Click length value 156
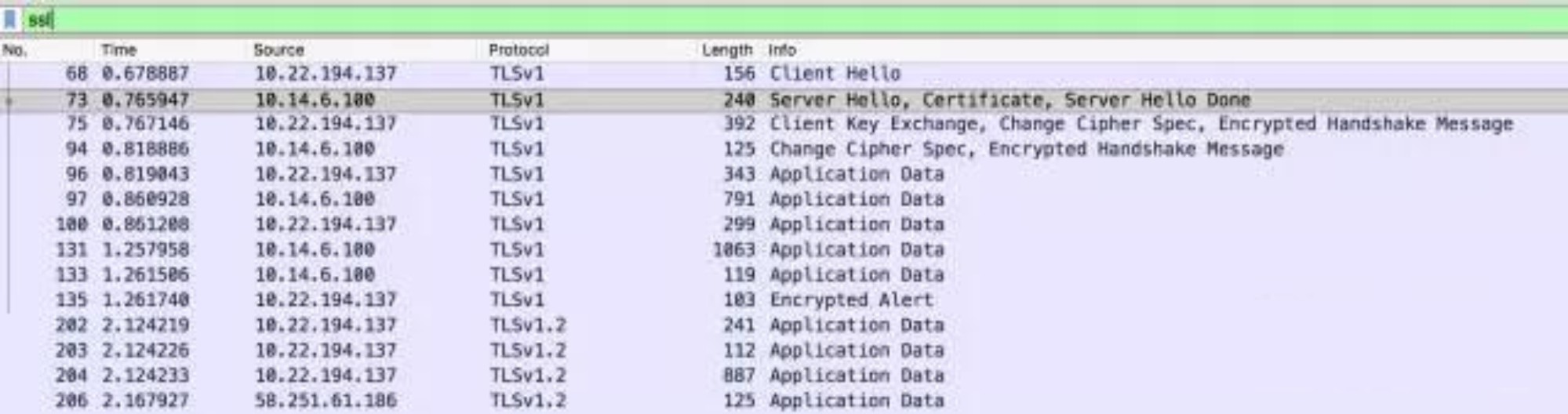The image size is (1568, 414). tap(739, 74)
